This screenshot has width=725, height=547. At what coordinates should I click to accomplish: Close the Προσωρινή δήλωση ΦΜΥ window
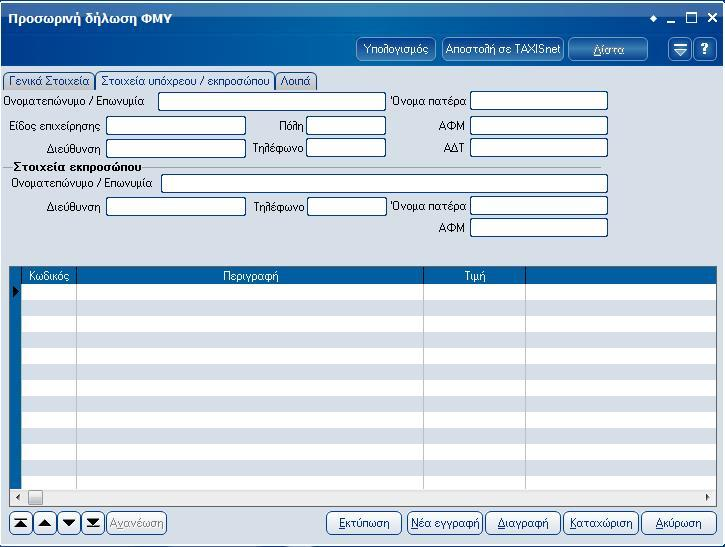[x=712, y=18]
